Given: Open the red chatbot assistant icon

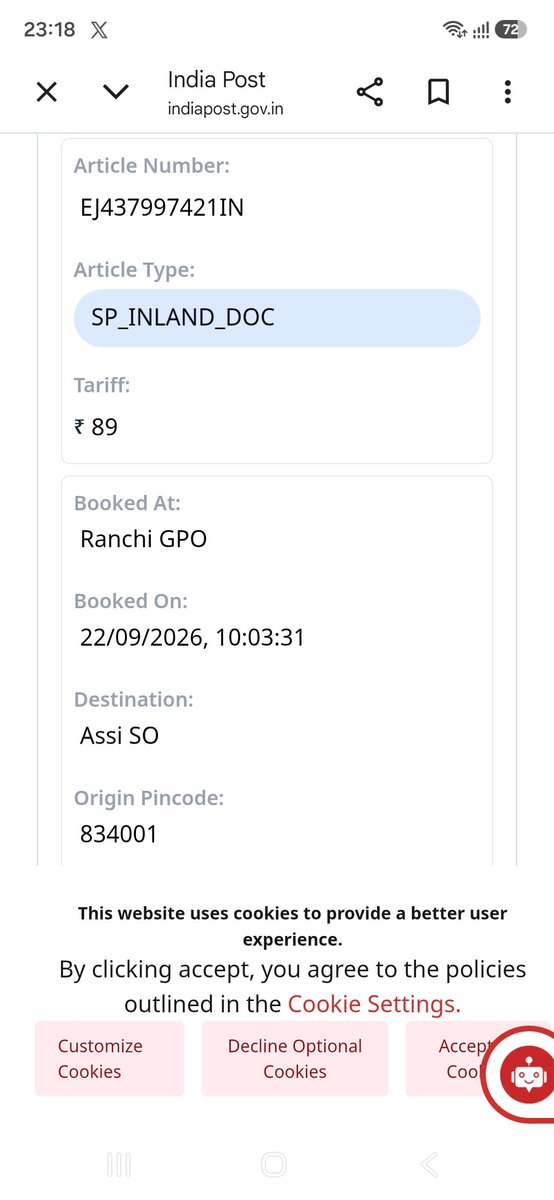Looking at the screenshot, I should [524, 1073].
